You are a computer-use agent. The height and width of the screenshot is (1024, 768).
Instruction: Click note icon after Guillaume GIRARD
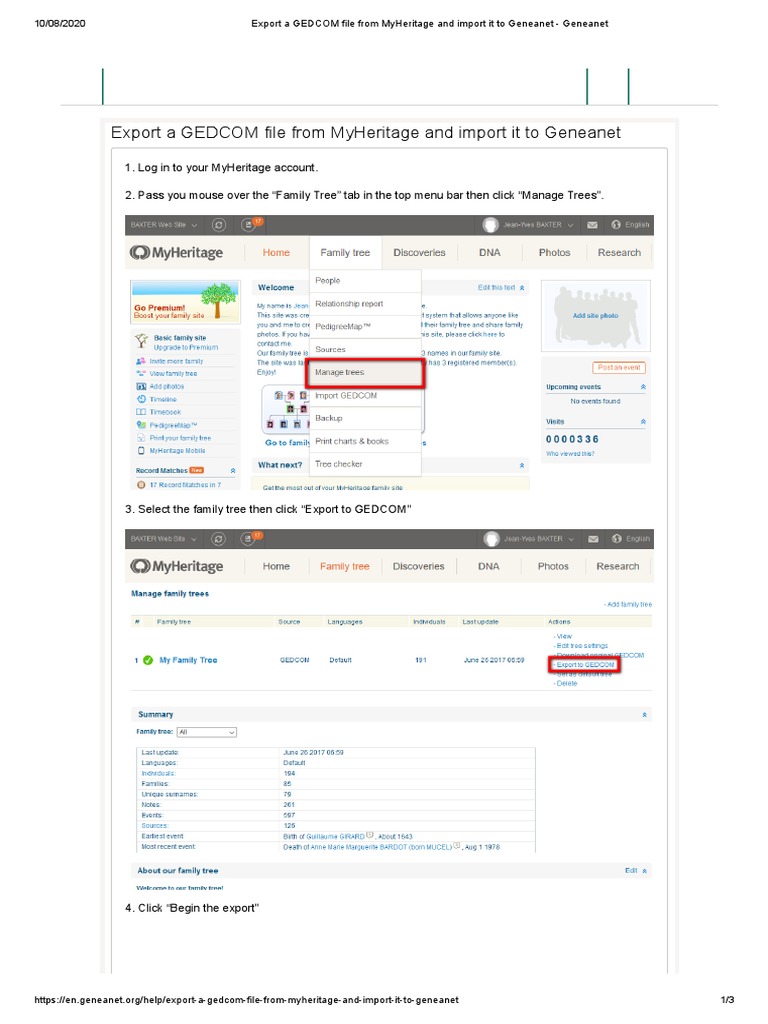pyautogui.click(x=370, y=835)
